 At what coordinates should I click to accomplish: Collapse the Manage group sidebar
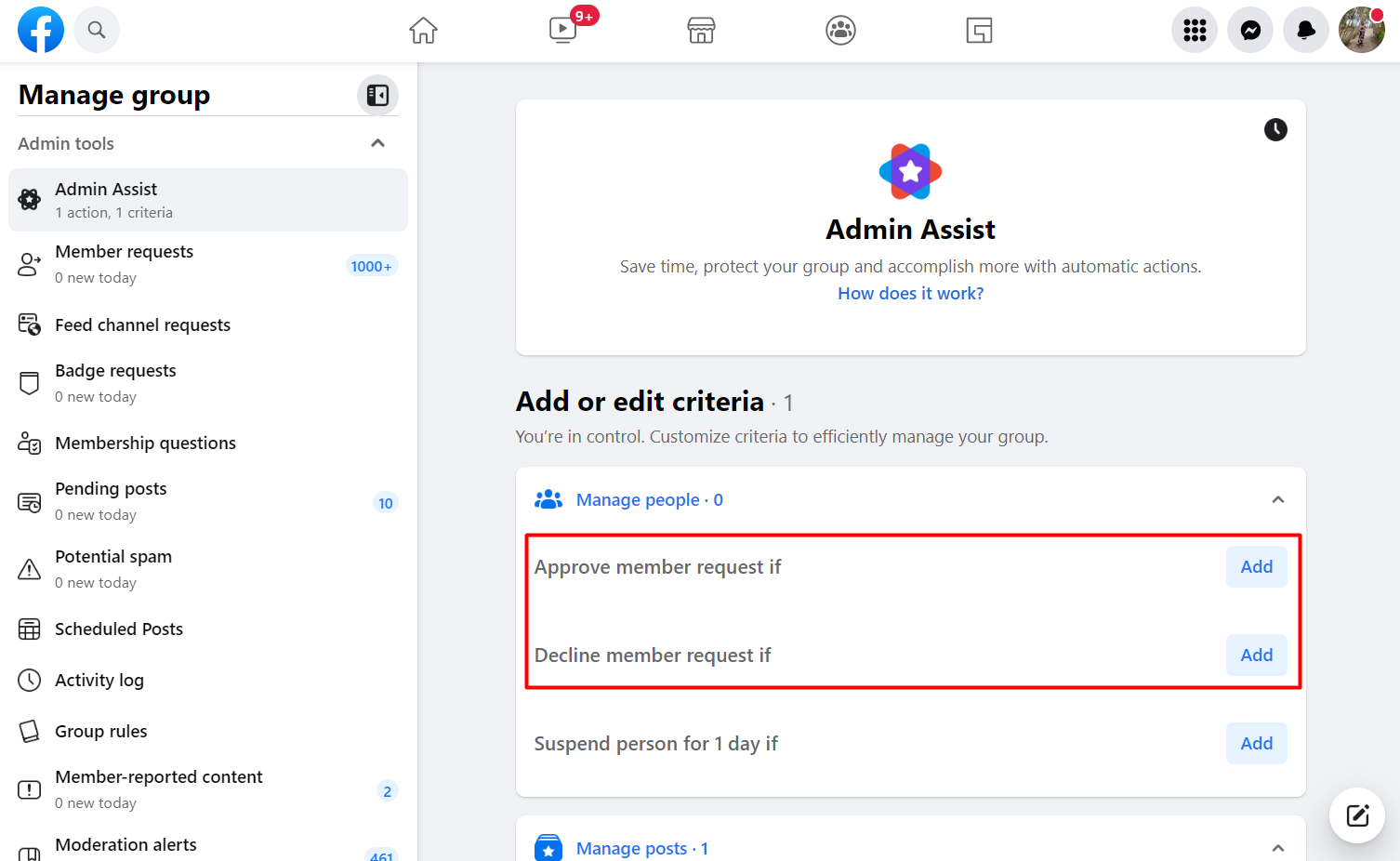pyautogui.click(x=377, y=94)
